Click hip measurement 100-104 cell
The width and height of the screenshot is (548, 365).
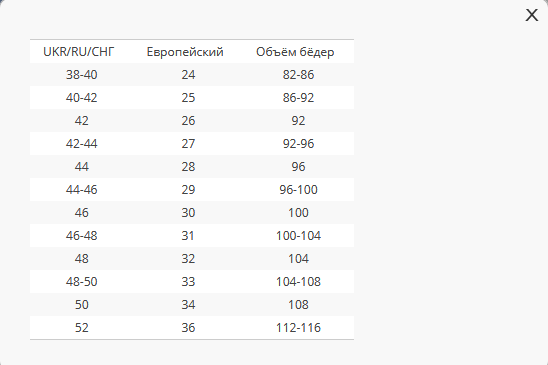coord(298,236)
